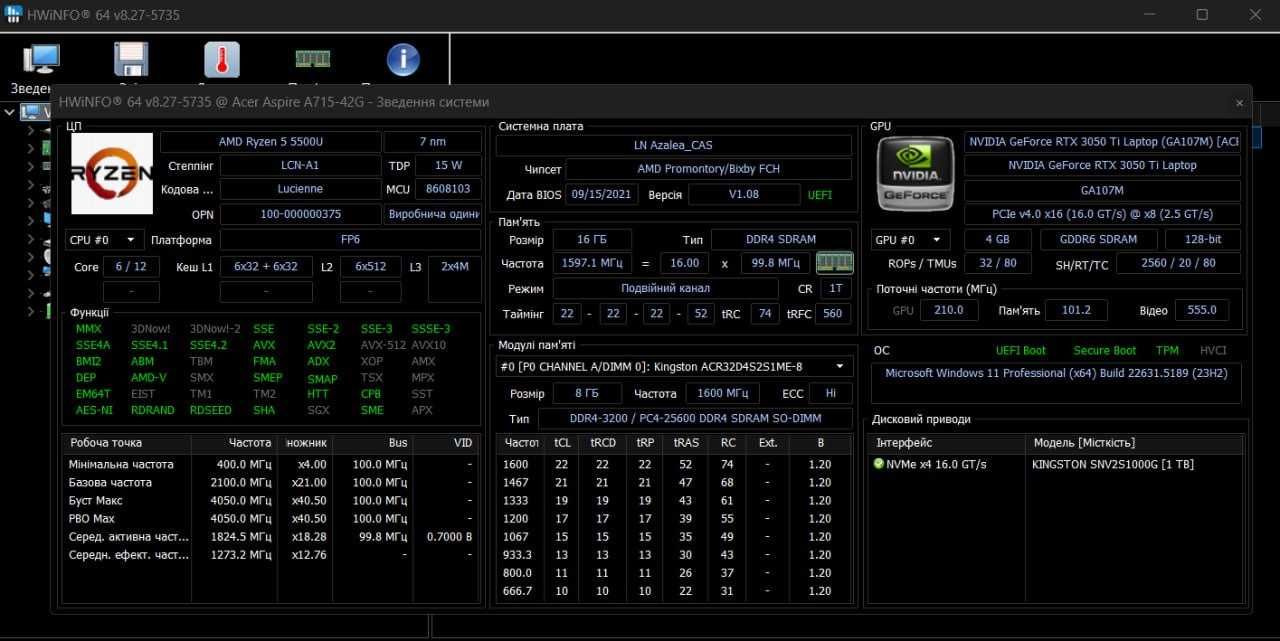Viewport: 1280px width, 641px height.
Task: Maximize the main HWiNFO window
Action: [1202, 15]
